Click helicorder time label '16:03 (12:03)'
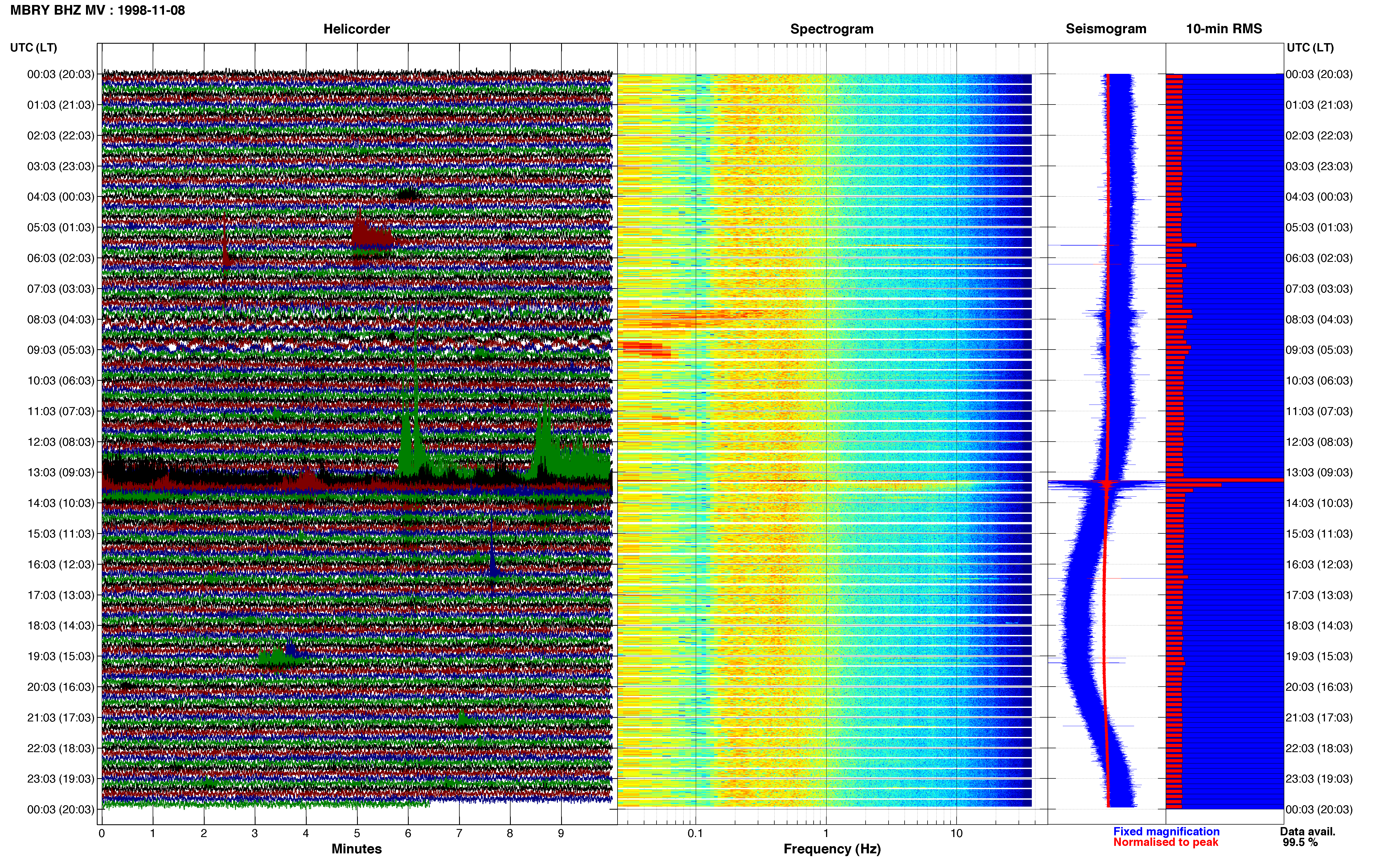Viewport: 1388px width, 868px height. click(x=61, y=564)
